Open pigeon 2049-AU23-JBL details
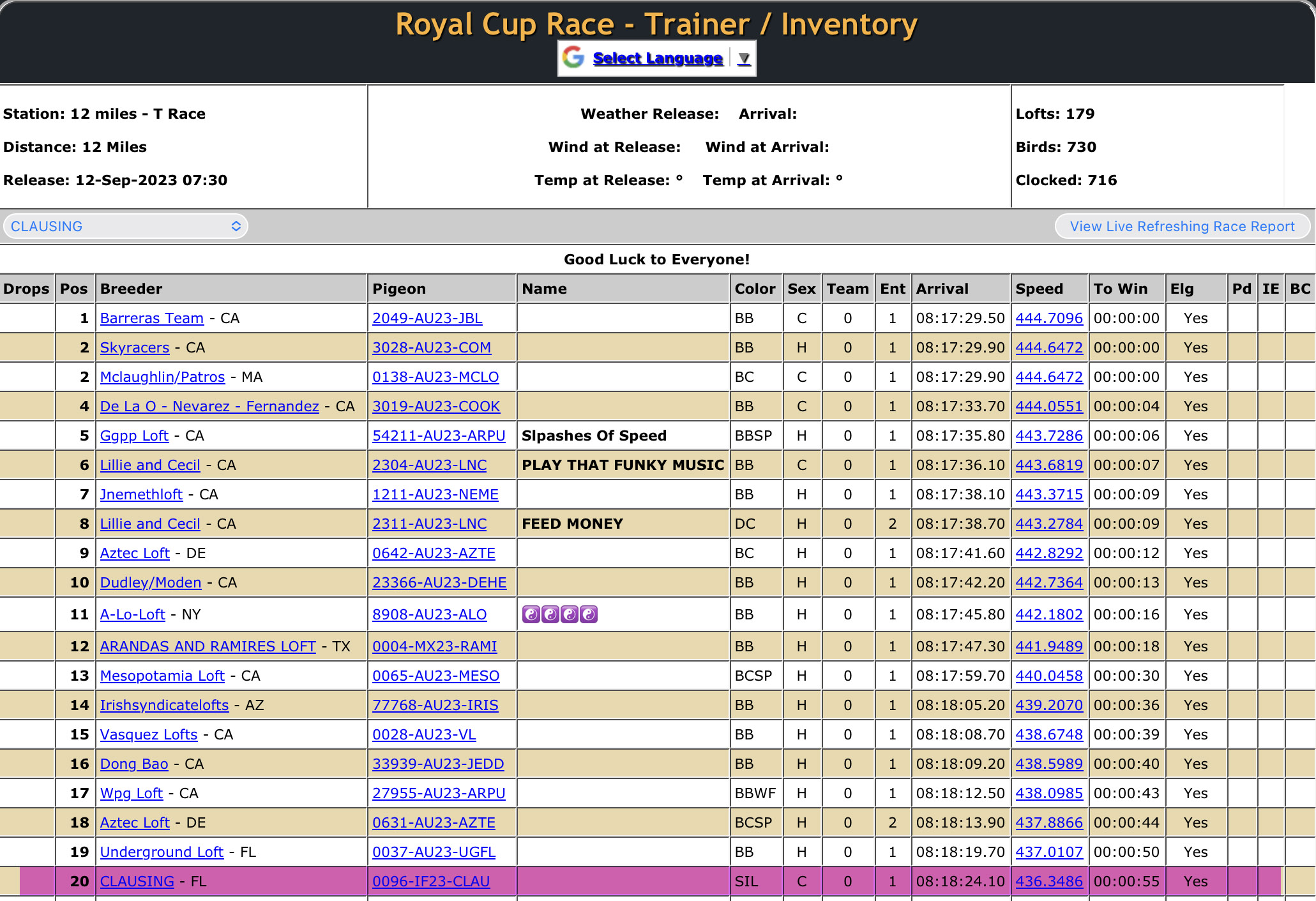 [x=427, y=318]
